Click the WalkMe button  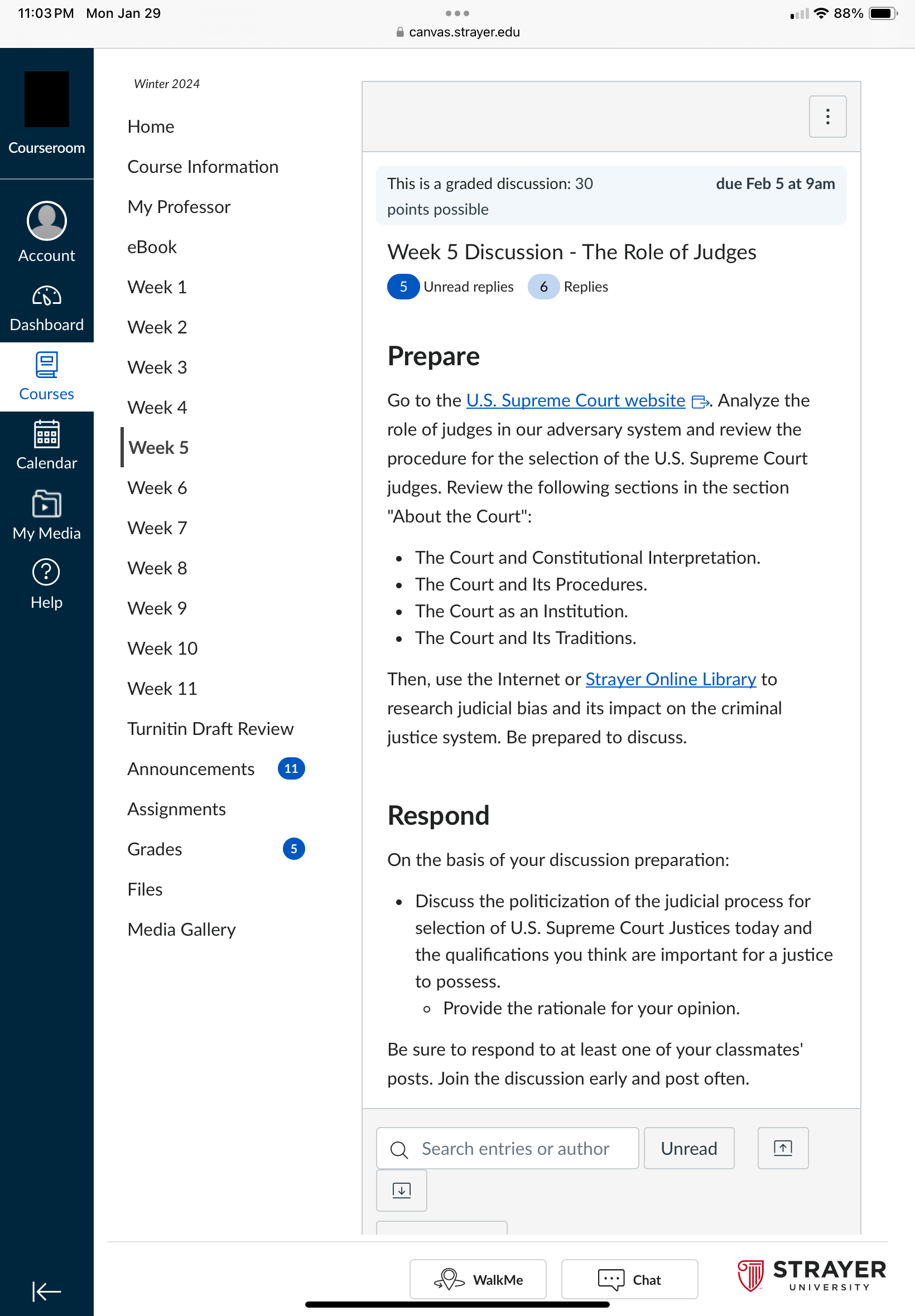478,1279
